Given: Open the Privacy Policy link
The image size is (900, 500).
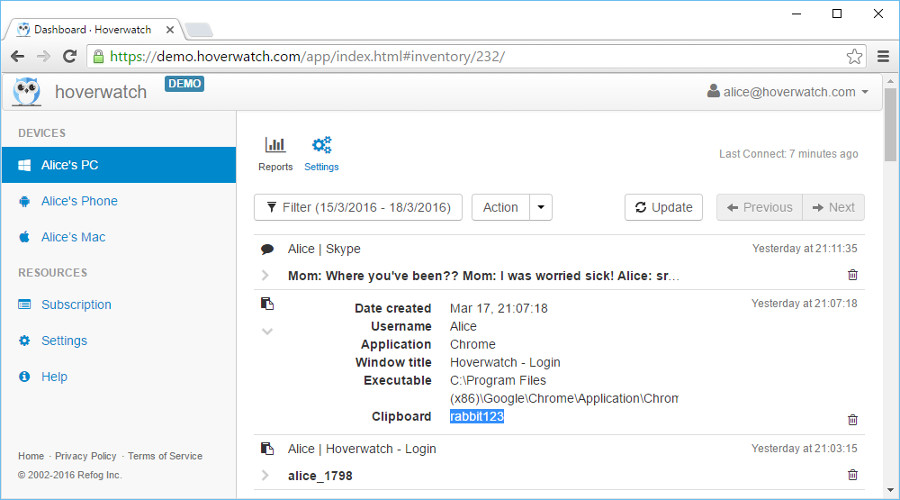Looking at the screenshot, I should [x=85, y=456].
